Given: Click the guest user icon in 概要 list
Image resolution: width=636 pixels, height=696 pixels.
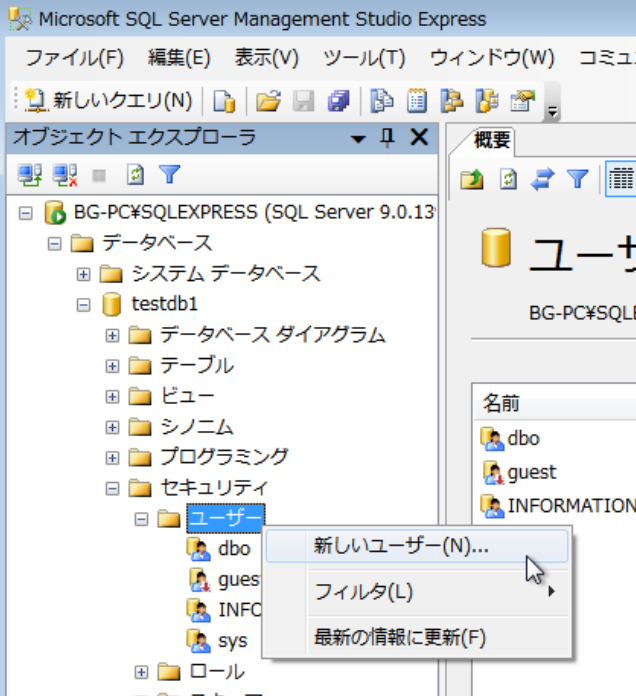Looking at the screenshot, I should [x=493, y=473].
